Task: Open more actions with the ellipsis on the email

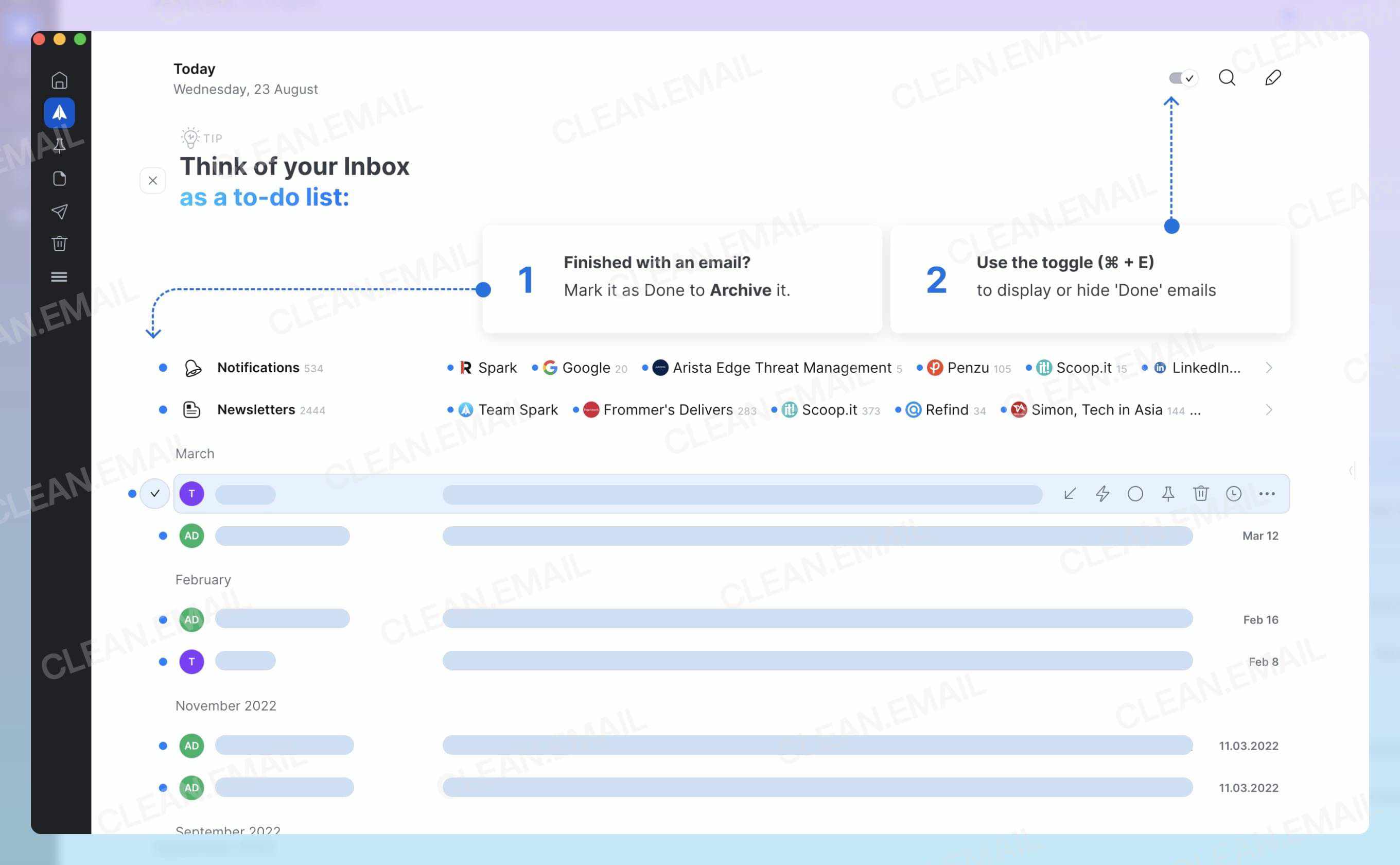Action: (1267, 493)
